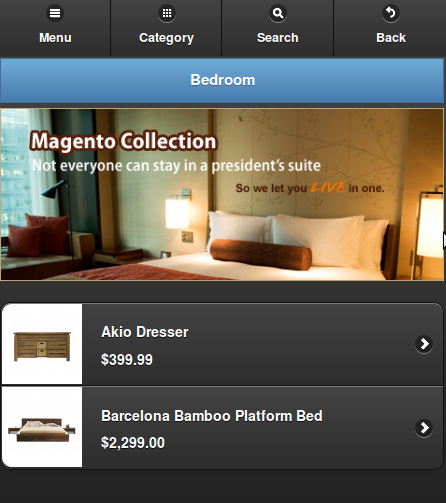Click the Search text label
446x503 pixels.
click(x=278, y=38)
